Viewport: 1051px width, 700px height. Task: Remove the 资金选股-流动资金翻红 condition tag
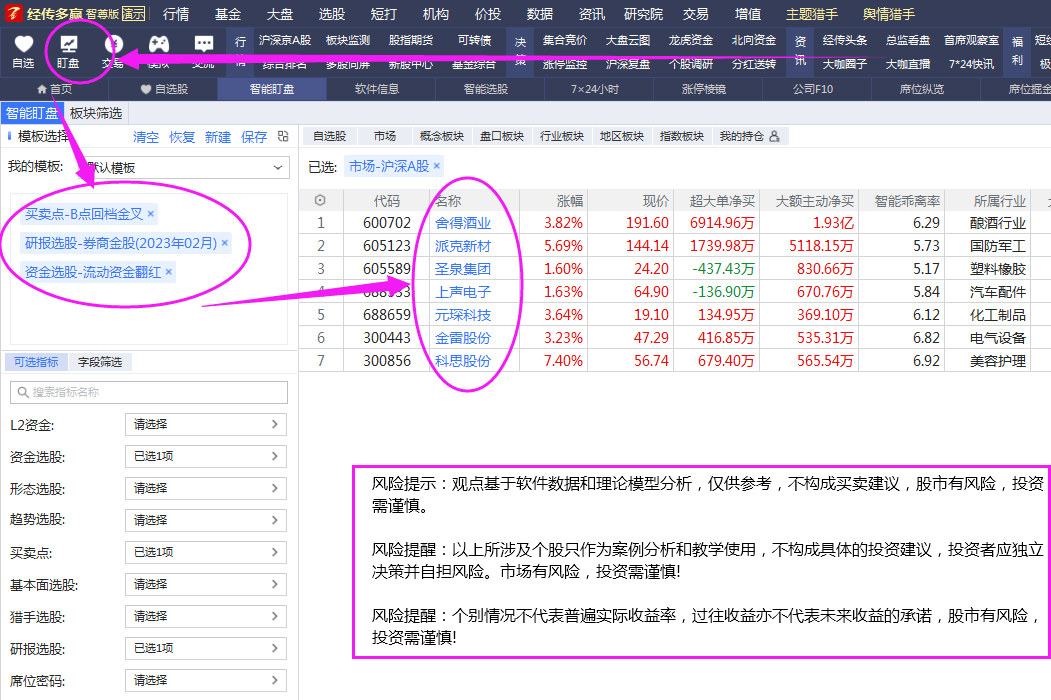pos(169,272)
